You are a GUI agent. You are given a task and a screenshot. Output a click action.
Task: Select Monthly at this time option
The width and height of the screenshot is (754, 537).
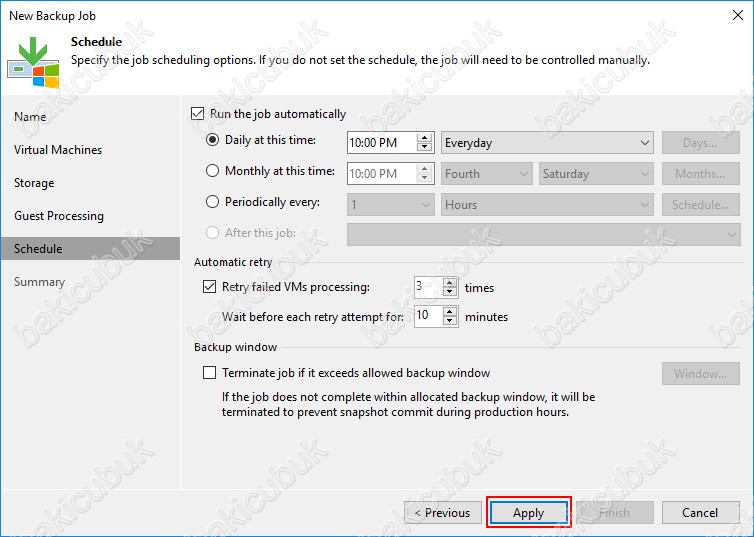pos(212,171)
